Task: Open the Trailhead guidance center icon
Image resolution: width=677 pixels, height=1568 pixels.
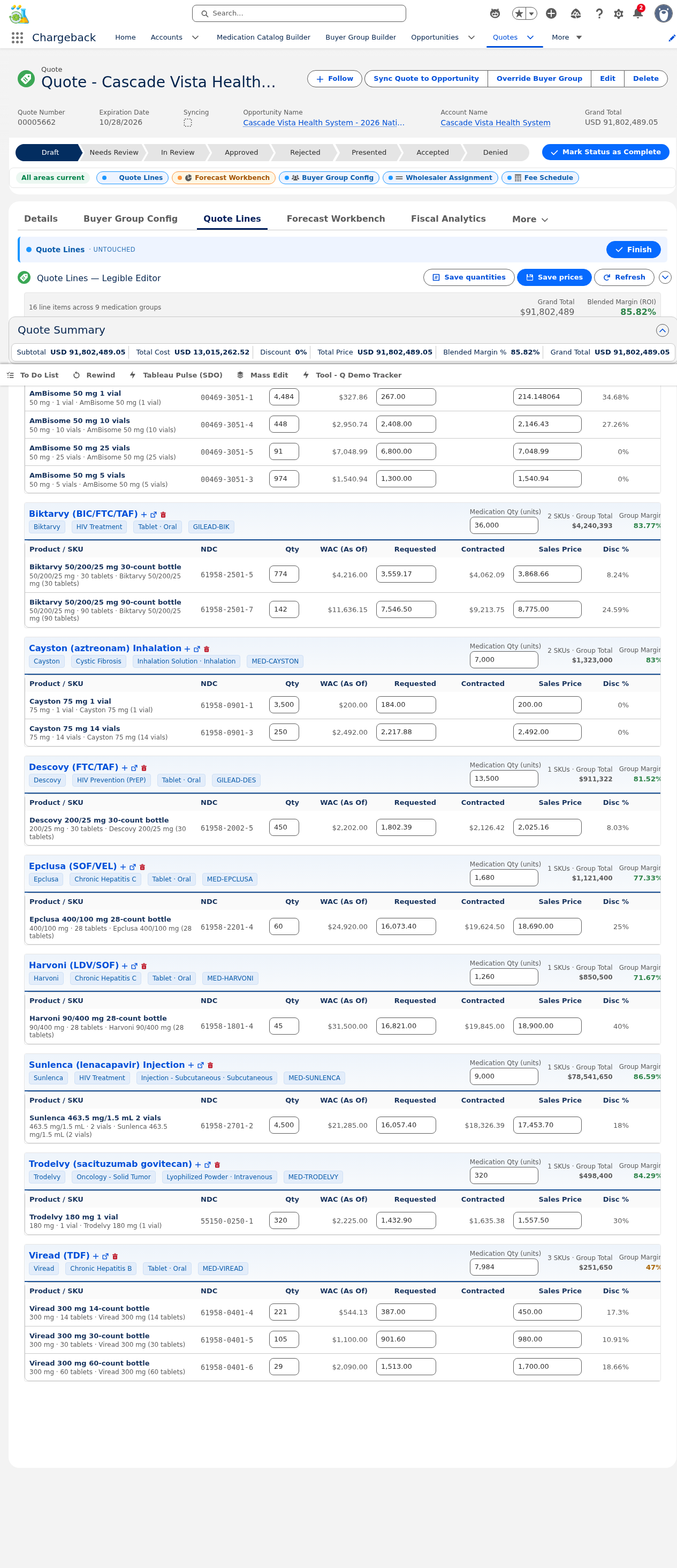Action: (x=575, y=13)
